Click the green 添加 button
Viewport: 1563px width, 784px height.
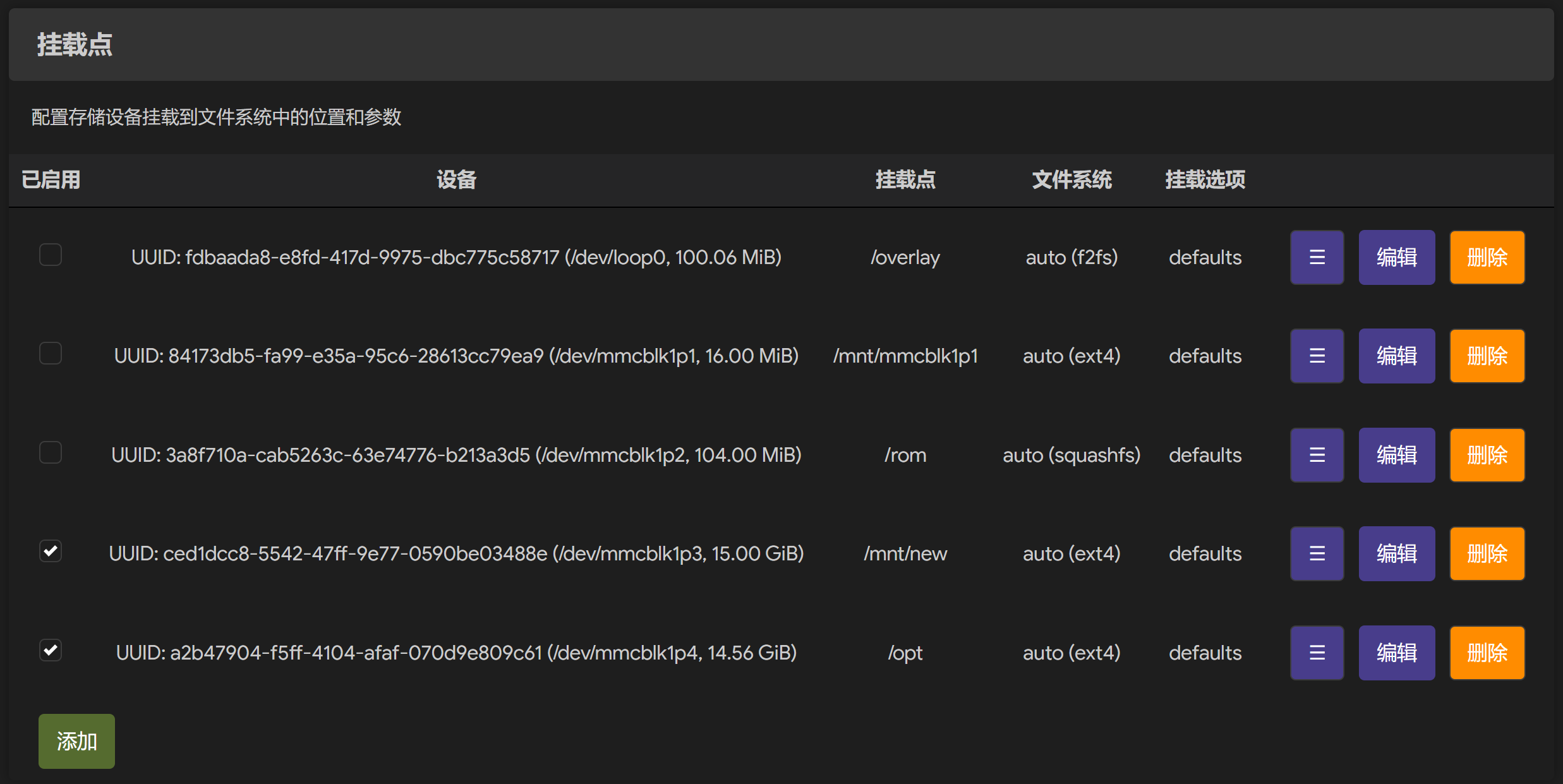pos(76,741)
